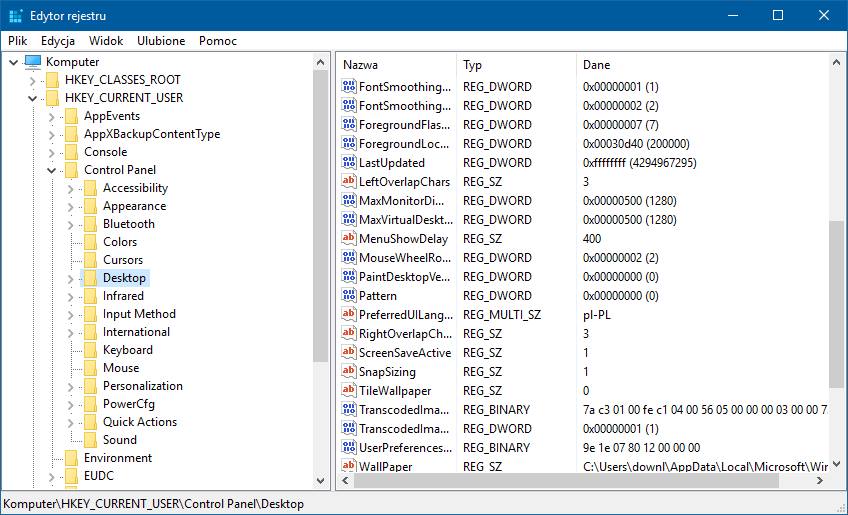Select the Cursors key in tree
Viewport: 848px width, 515px height.
[x=123, y=260]
